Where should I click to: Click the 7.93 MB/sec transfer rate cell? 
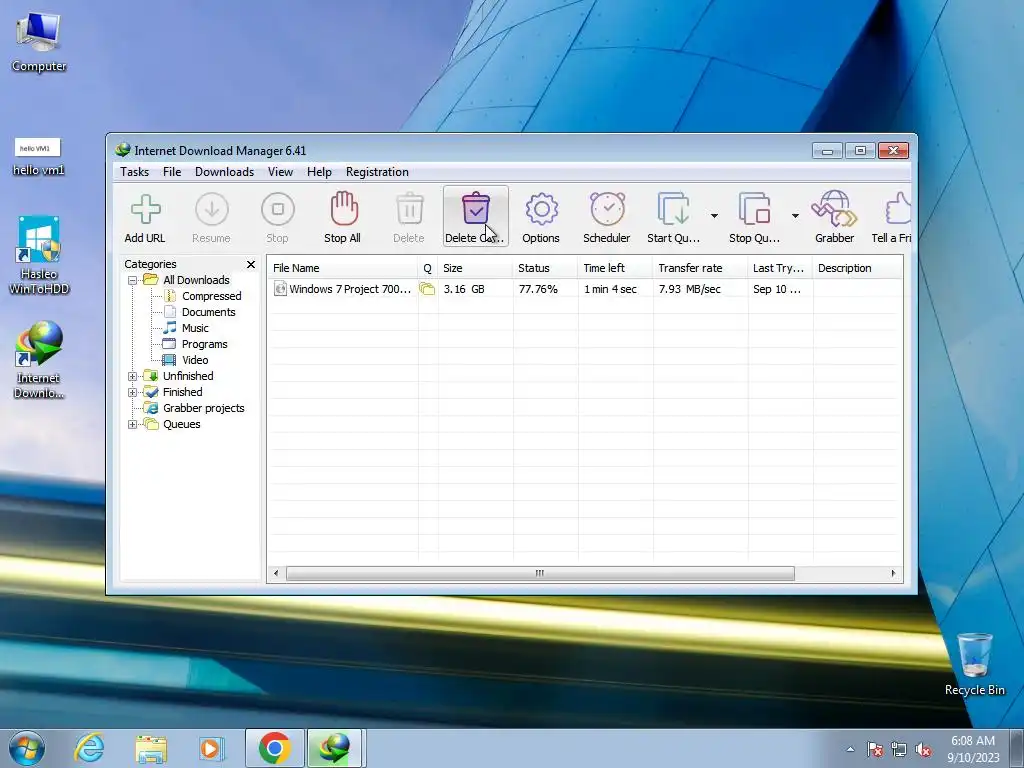(x=690, y=289)
